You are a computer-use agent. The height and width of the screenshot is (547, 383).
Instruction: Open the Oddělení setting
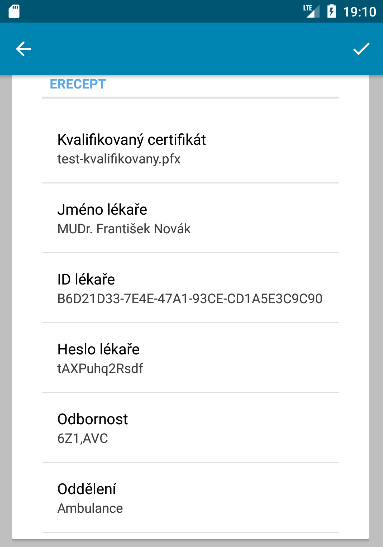pos(190,498)
